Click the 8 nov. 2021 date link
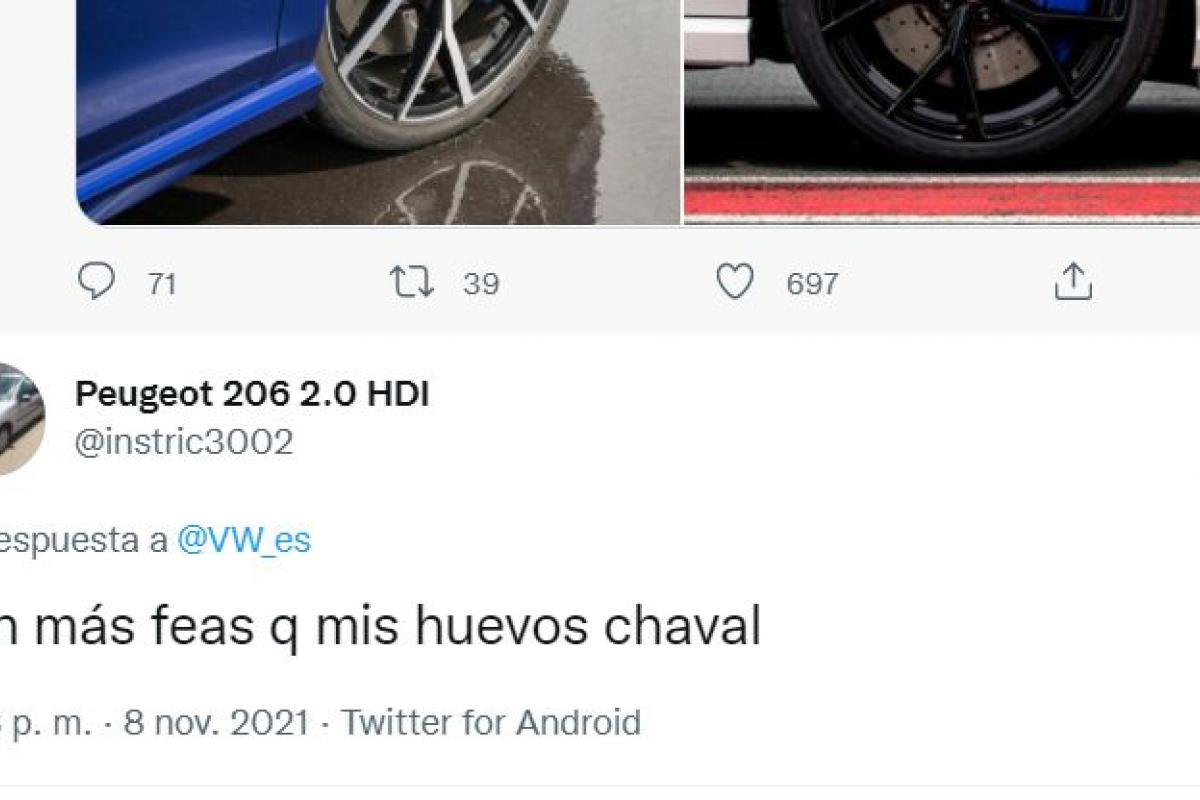1200x800 pixels. coord(216,722)
